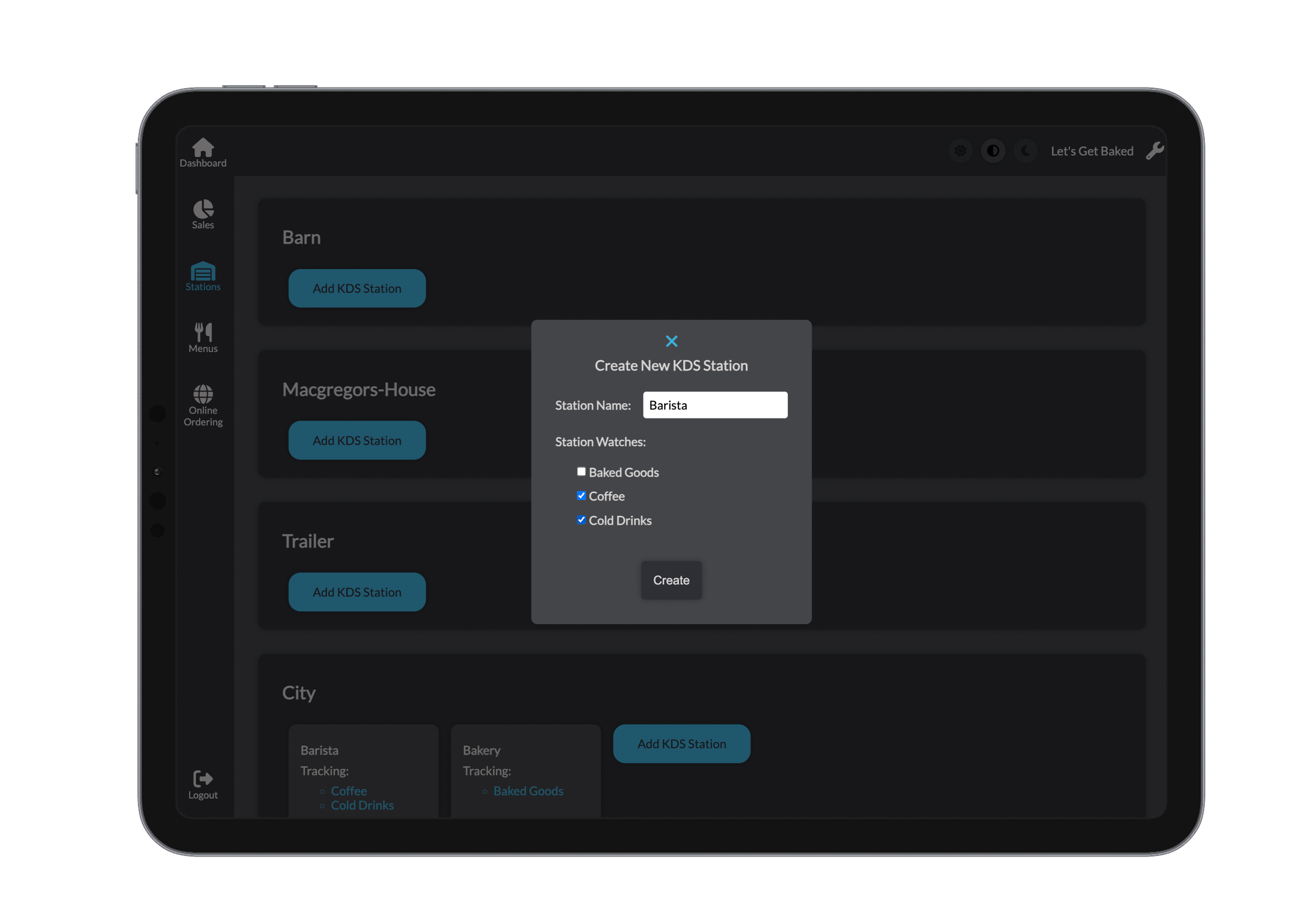This screenshot has width=1307, height=924.
Task: Close the Create New KDS Station dialog
Action: pos(671,341)
